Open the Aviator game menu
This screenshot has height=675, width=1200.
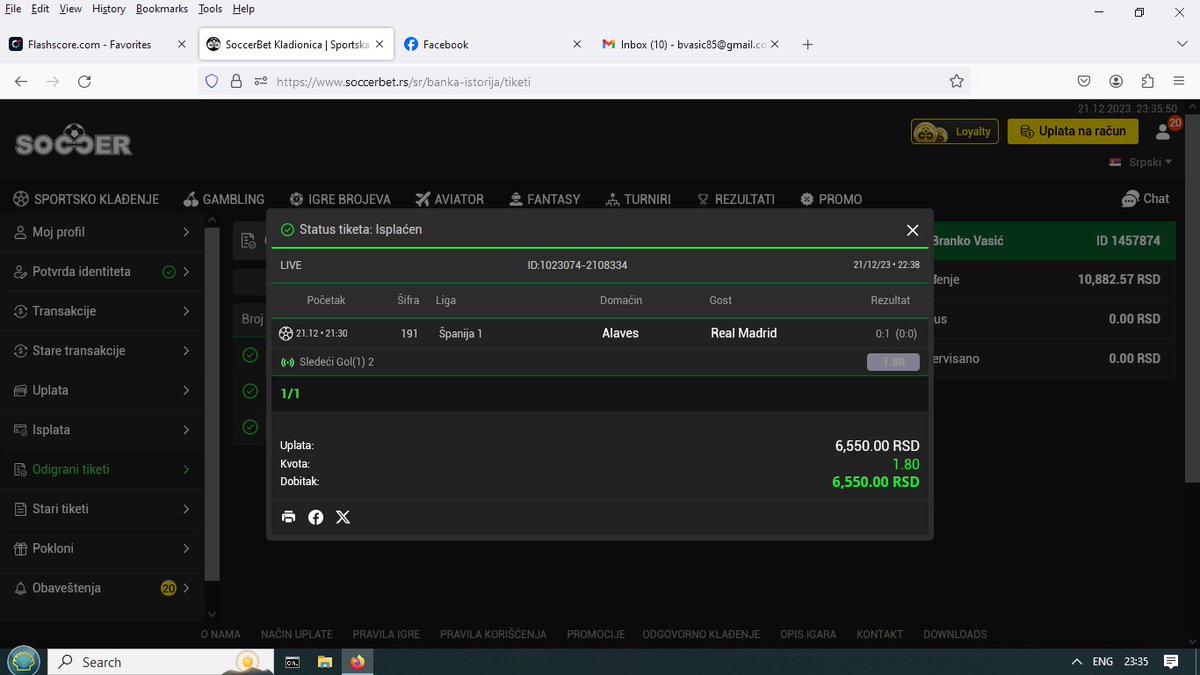coord(449,199)
